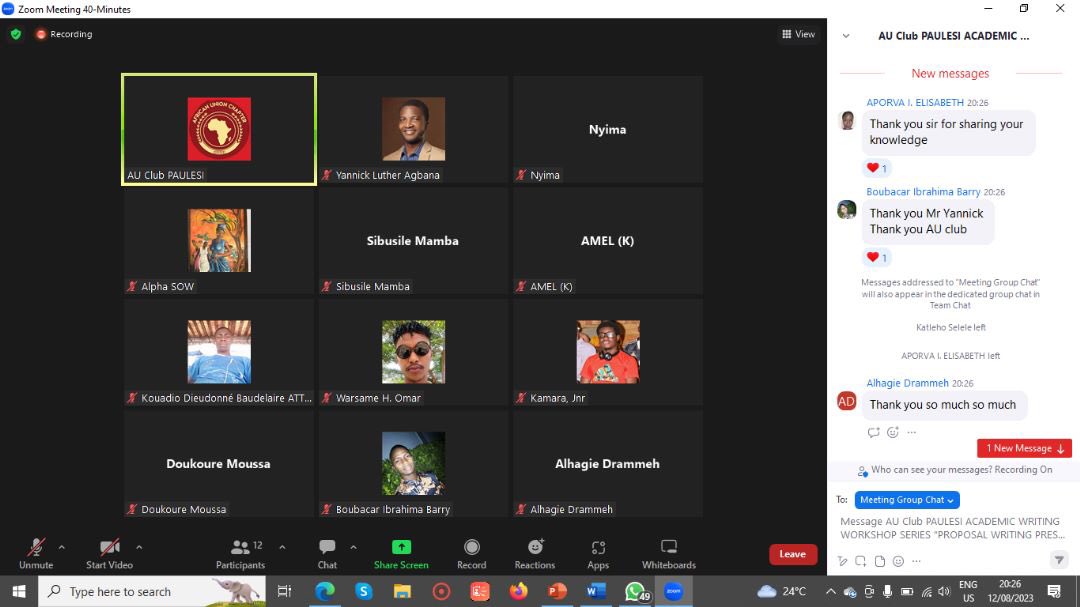The height and width of the screenshot is (607, 1080).
Task: Expand video options arrow beside Start Video
Action: pyautogui.click(x=139, y=548)
